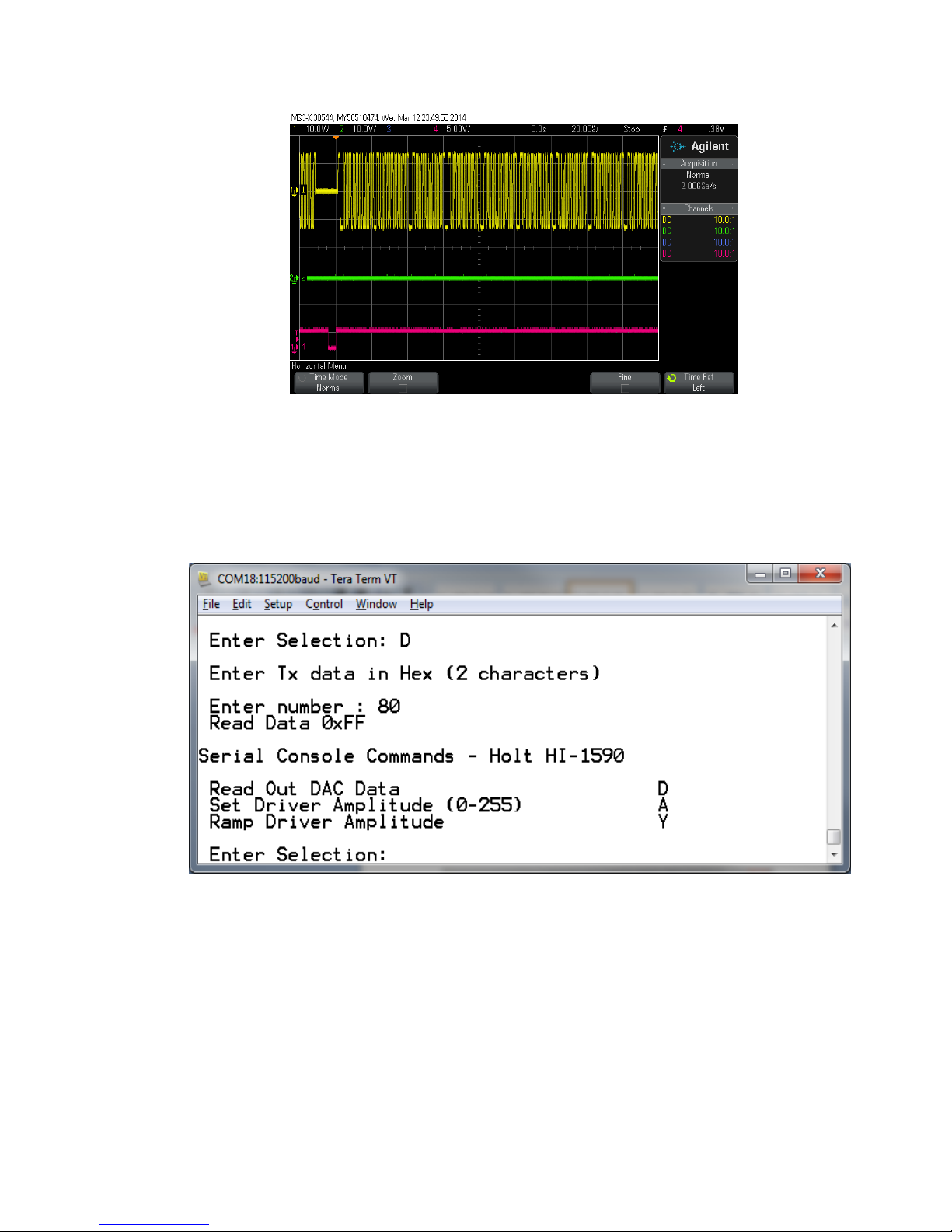Close the Tera Term window
Screen dimensions: 952x1232
[x=820, y=574]
